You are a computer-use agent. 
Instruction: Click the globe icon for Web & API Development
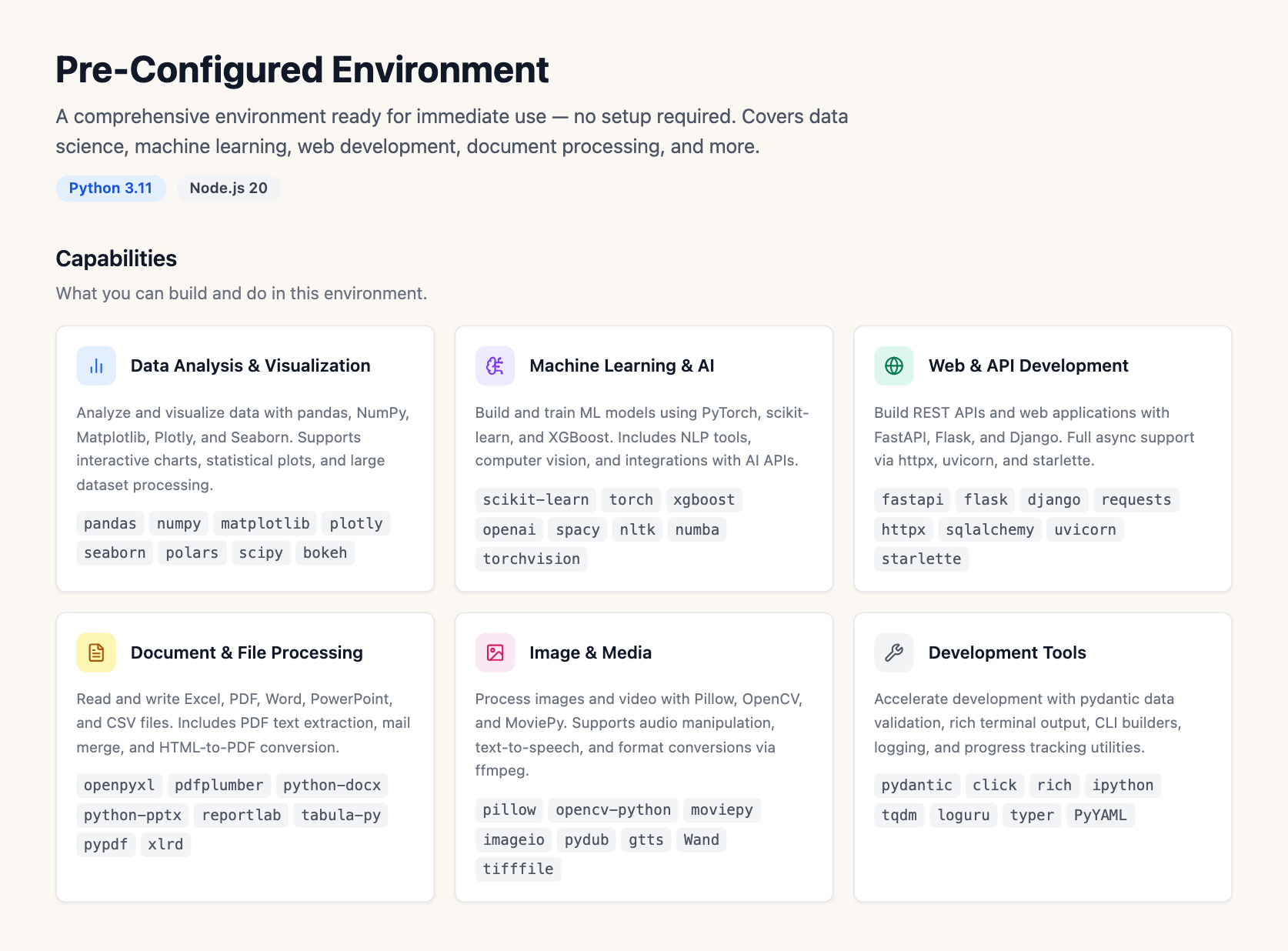[x=894, y=365]
